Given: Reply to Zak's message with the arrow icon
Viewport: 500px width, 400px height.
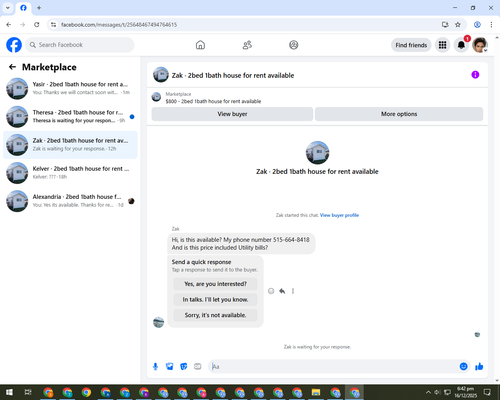Looking at the screenshot, I should [x=282, y=291].
